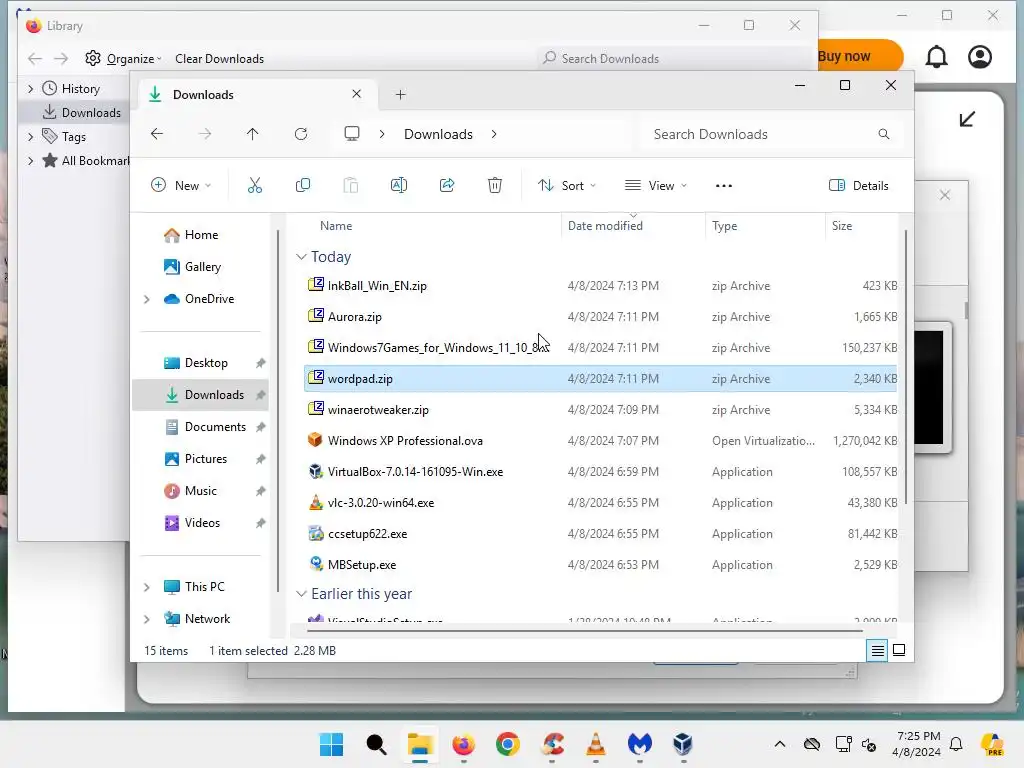Click Search Downloads field in File Explorer

771,134
